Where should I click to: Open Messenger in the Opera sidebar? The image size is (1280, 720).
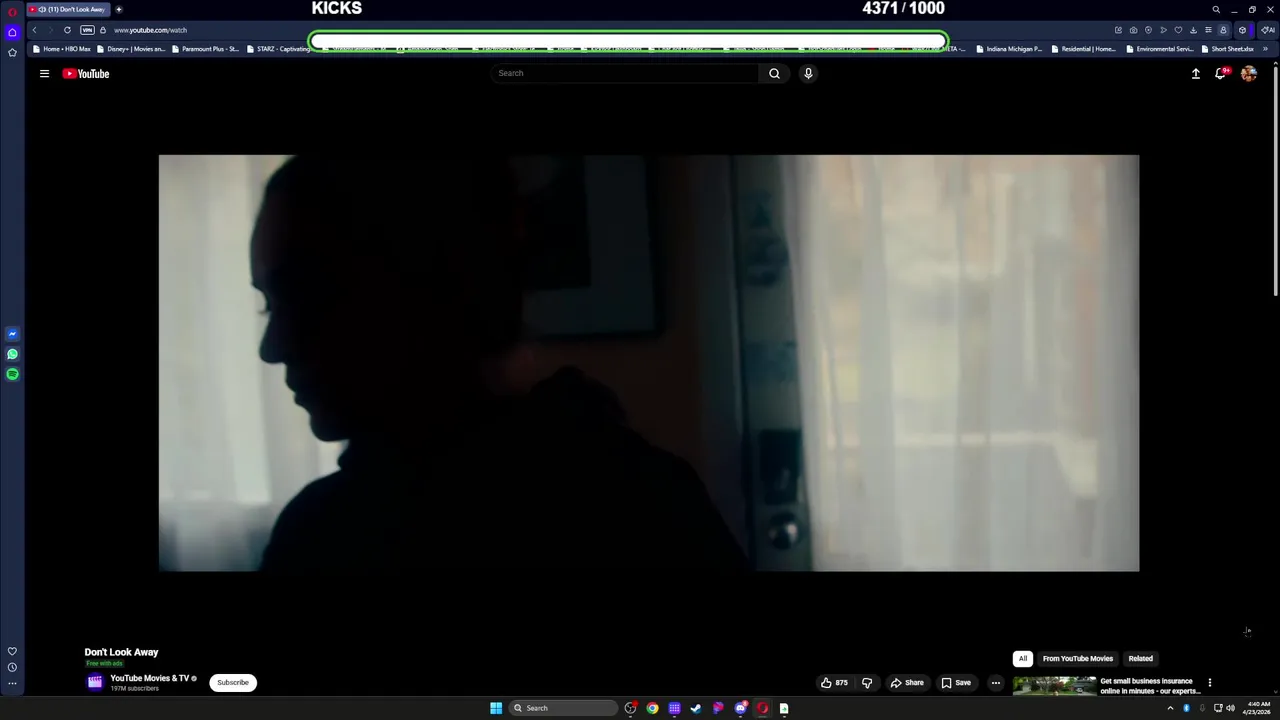click(12, 334)
